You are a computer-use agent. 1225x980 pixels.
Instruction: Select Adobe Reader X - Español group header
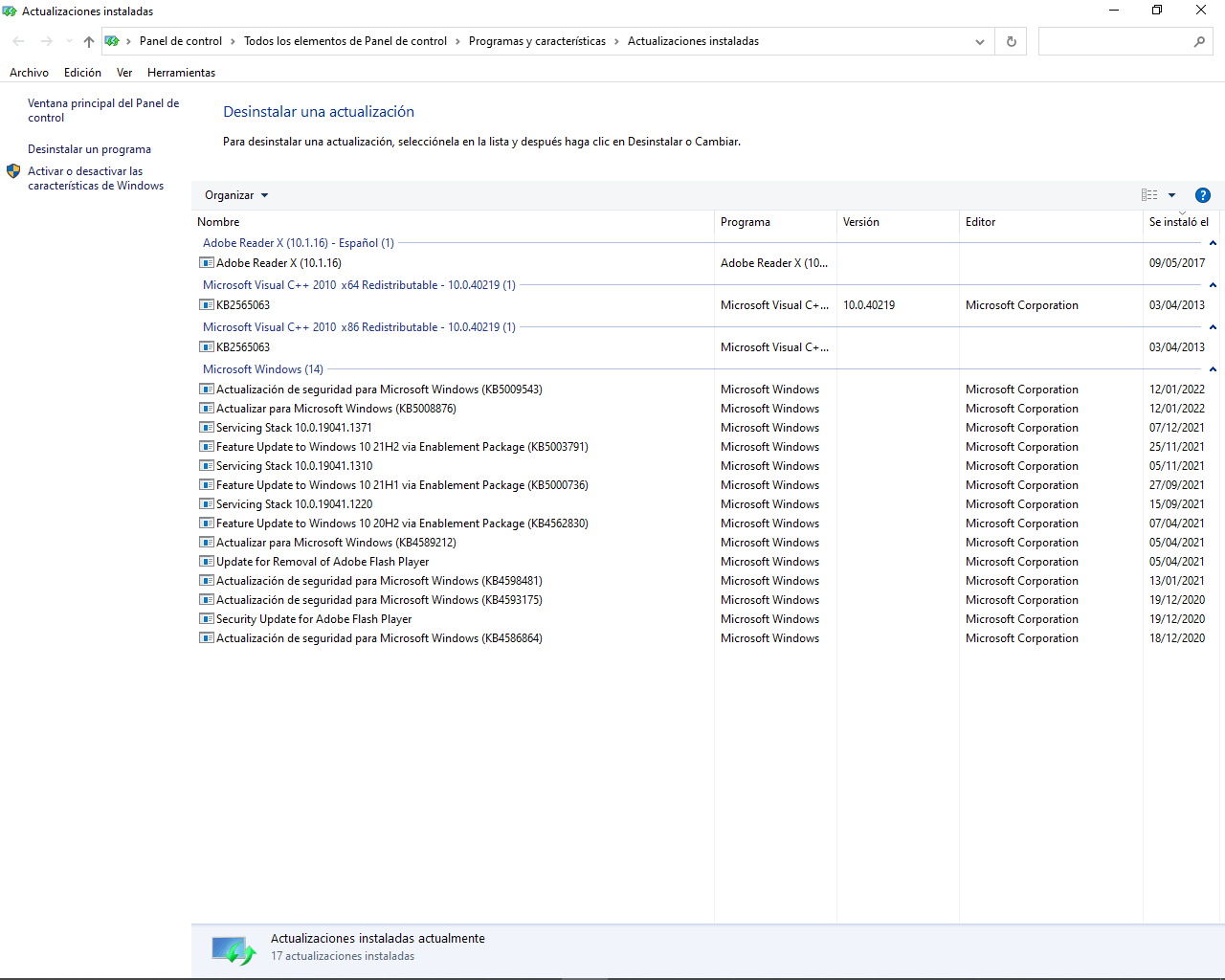(x=299, y=243)
